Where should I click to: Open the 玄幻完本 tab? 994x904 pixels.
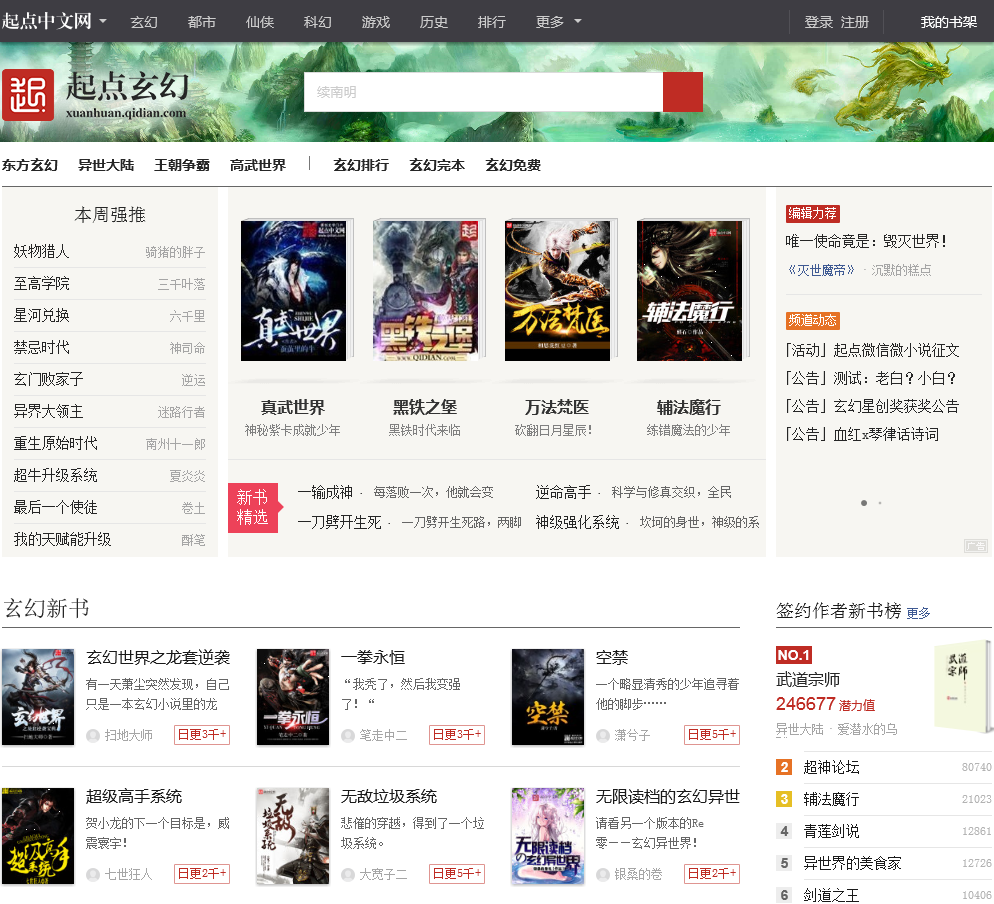click(x=437, y=165)
